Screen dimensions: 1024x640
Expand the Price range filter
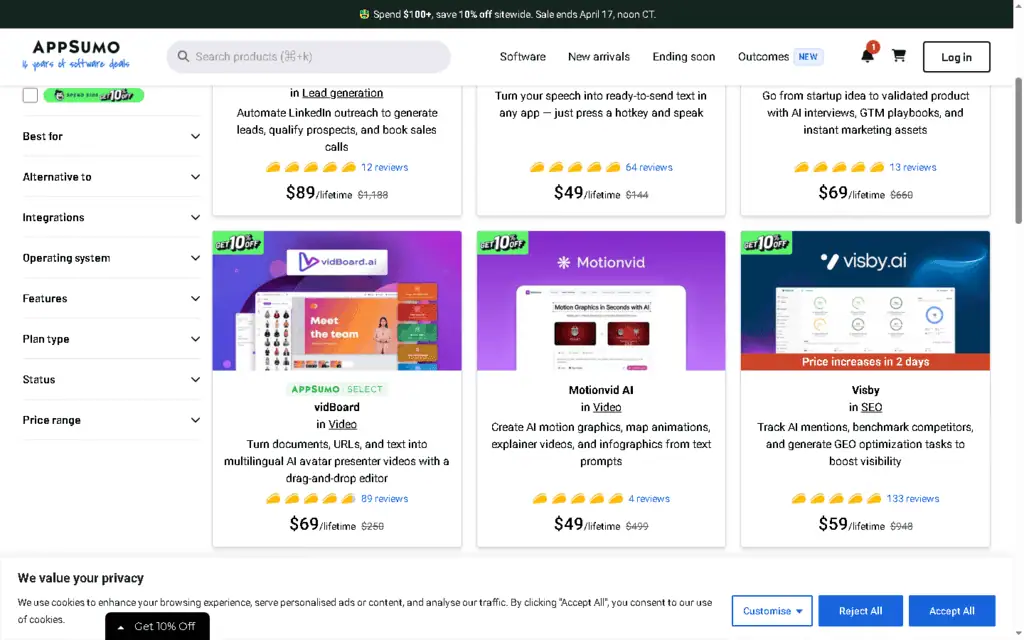[x=111, y=420]
